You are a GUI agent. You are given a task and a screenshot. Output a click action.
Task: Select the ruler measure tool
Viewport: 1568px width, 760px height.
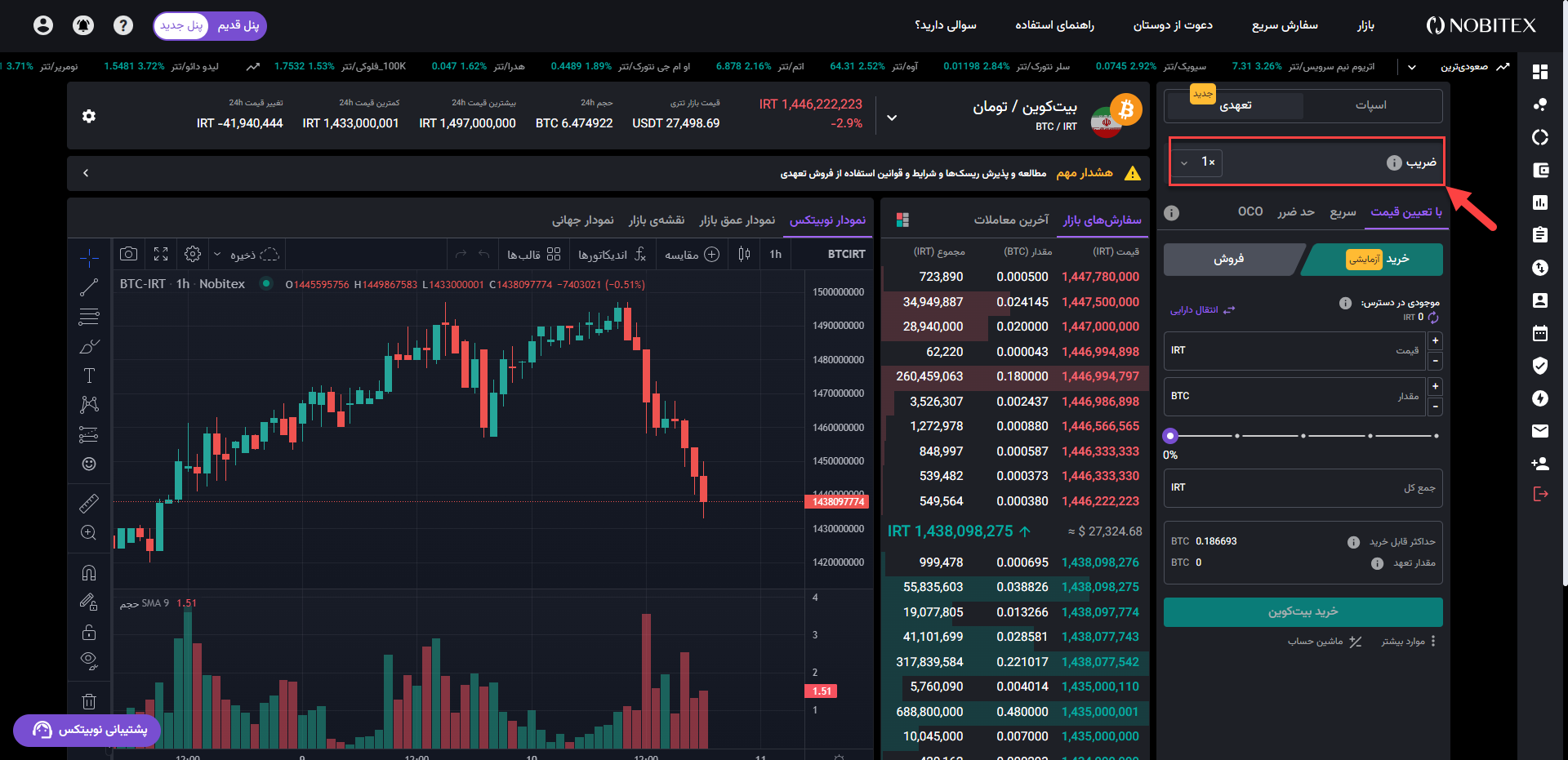[x=89, y=504]
